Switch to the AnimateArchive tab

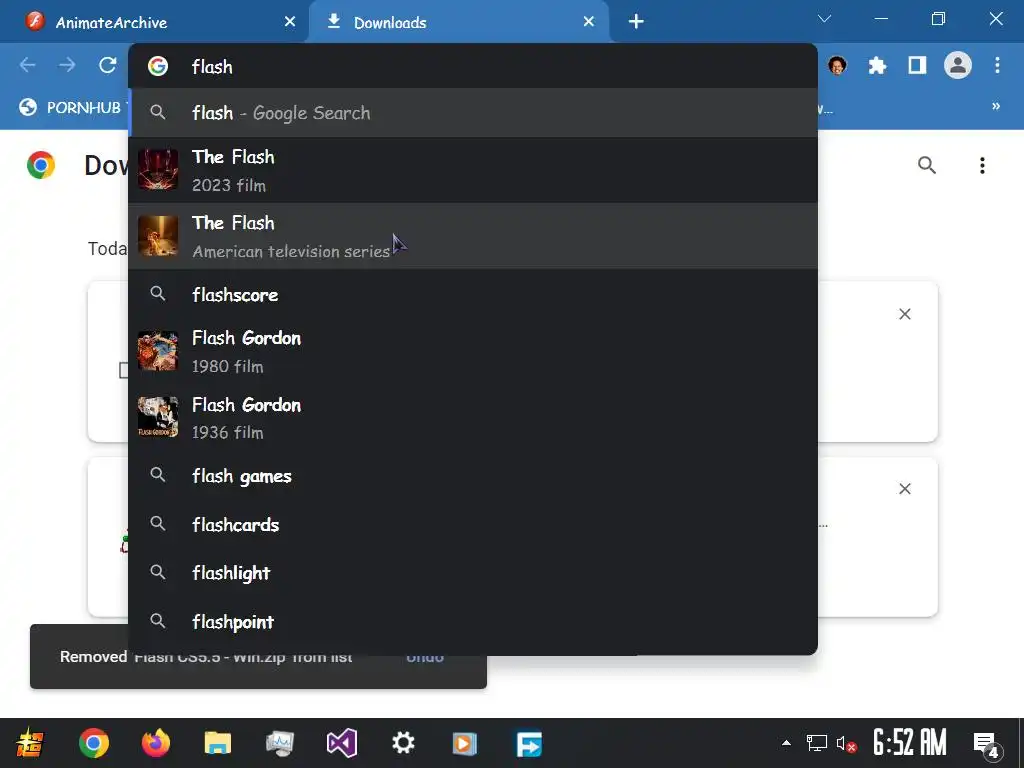[153, 22]
